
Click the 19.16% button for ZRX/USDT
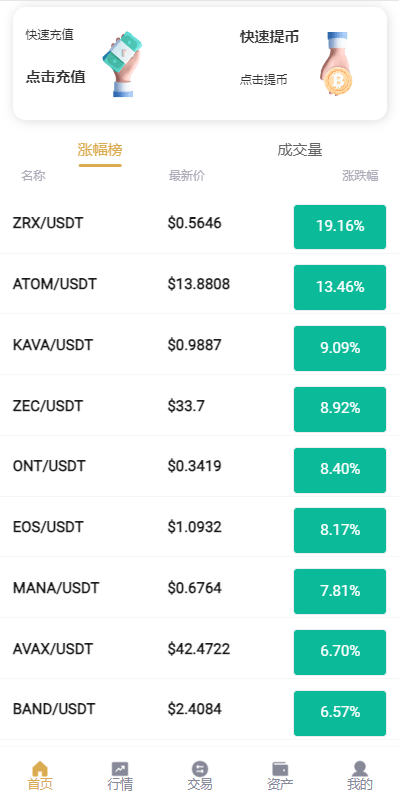[x=340, y=227]
